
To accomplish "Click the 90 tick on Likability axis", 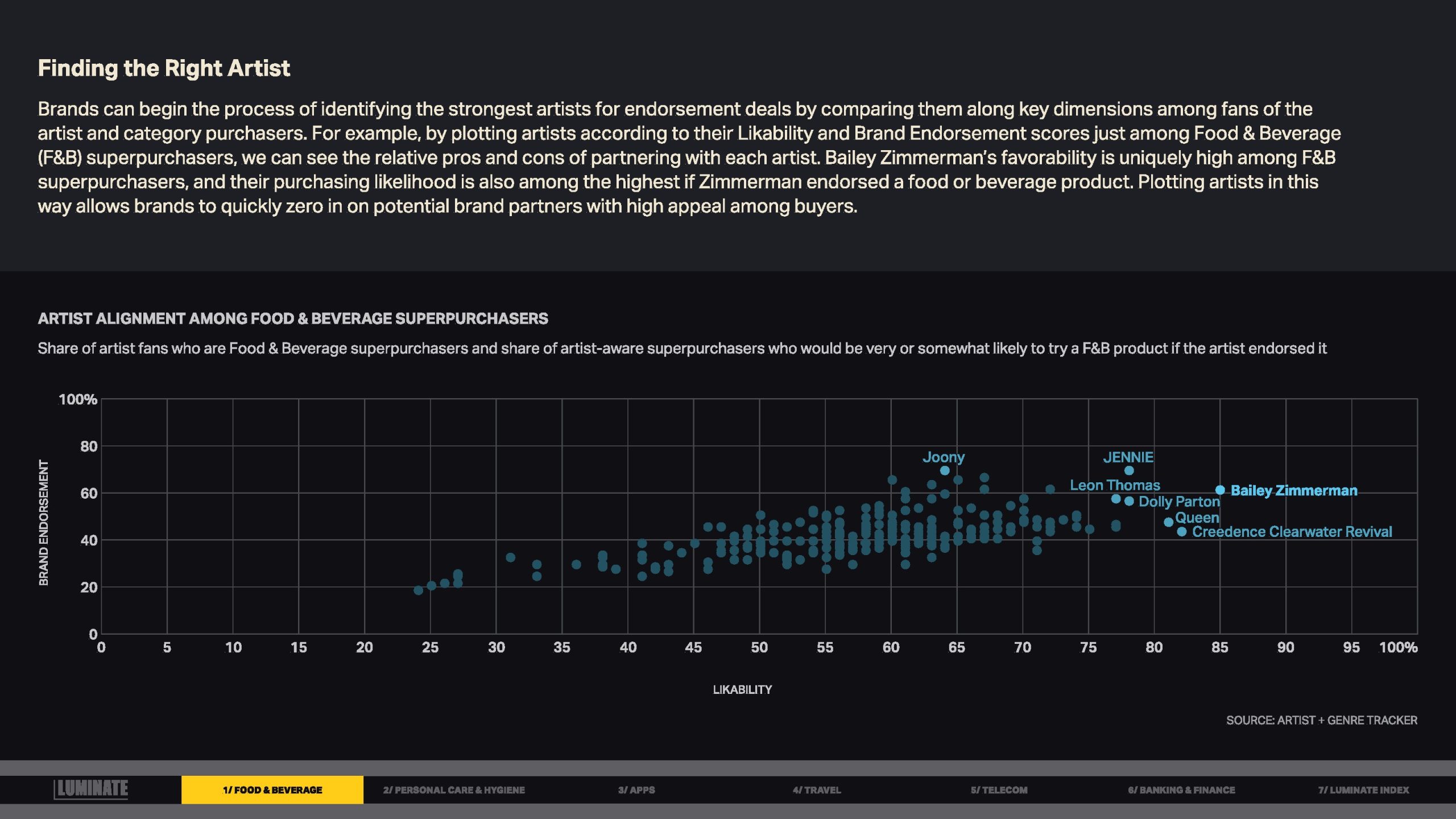I will (x=1286, y=647).
